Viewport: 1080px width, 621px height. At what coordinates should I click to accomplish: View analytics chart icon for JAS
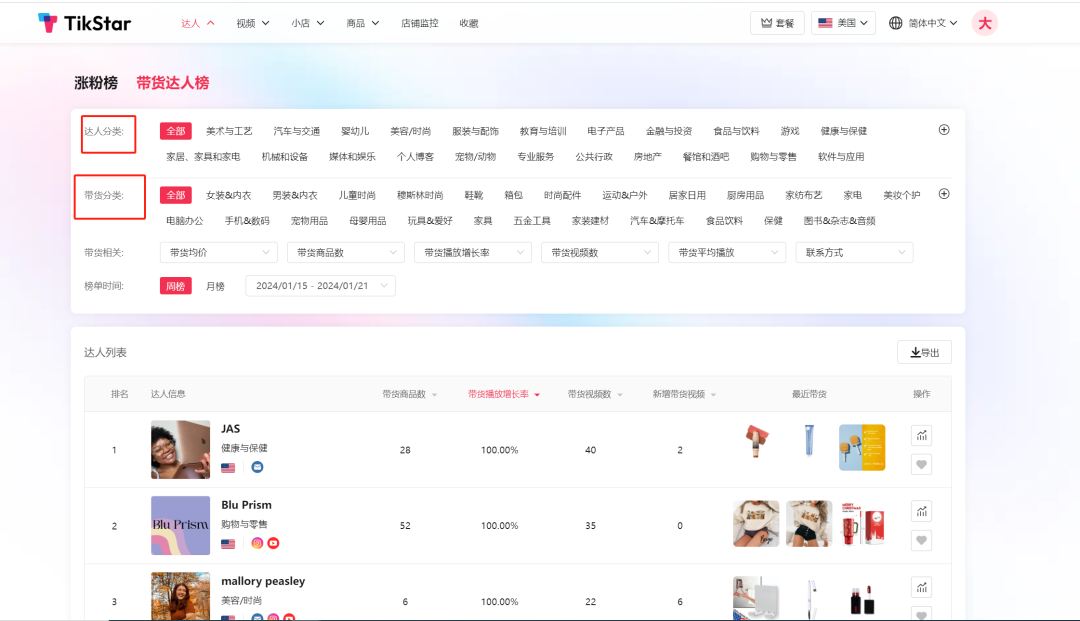(921, 435)
